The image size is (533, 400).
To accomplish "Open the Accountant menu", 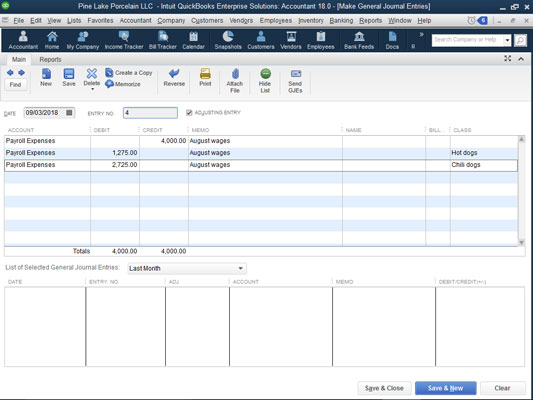I will click(x=135, y=20).
